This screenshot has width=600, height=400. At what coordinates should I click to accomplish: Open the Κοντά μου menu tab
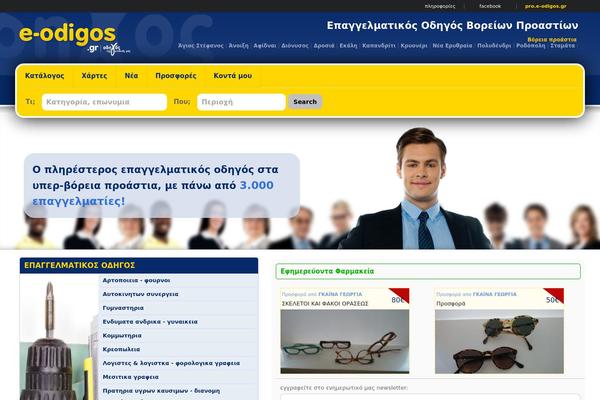233,76
